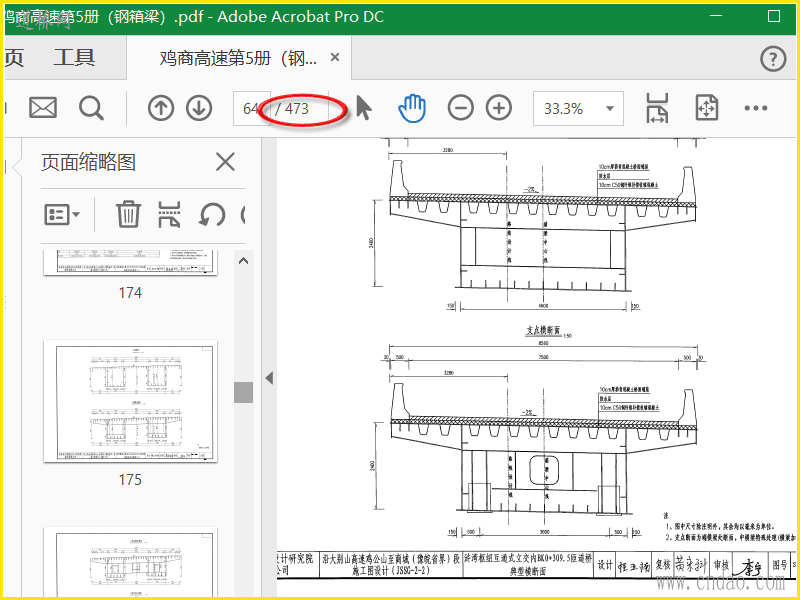
Task: Click the 174 page label
Action: pos(130,292)
